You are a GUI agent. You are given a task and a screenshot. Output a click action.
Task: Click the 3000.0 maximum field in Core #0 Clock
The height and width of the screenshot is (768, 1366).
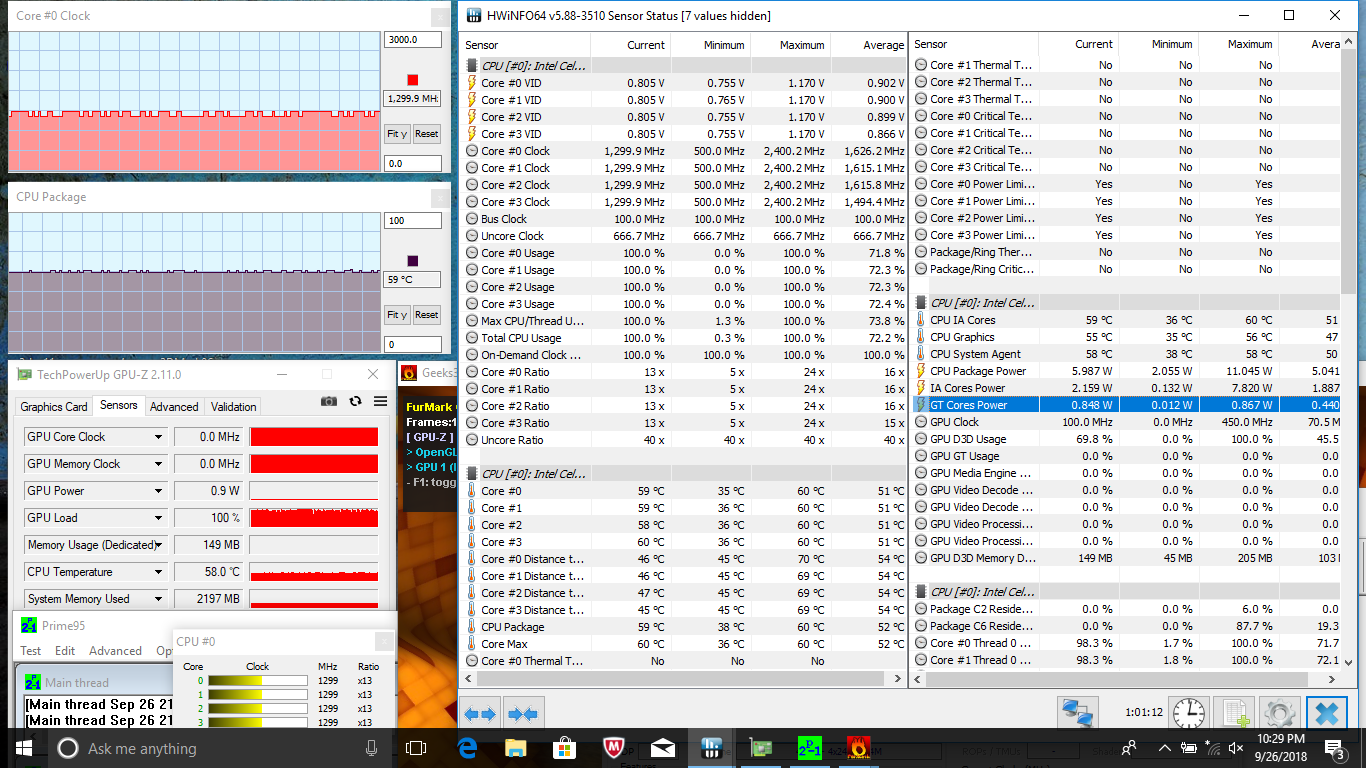[x=412, y=40]
